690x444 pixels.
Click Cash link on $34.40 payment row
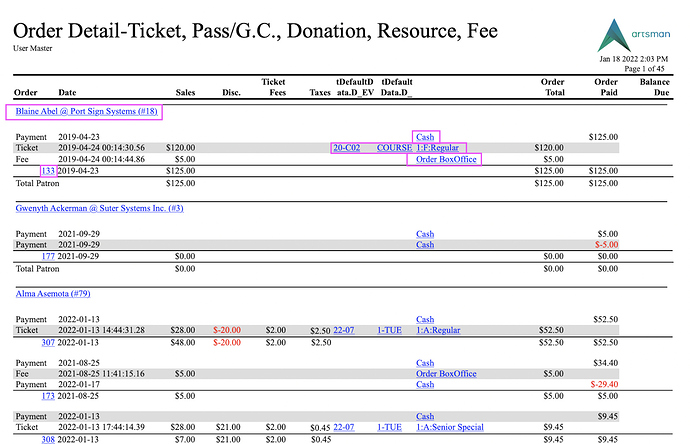pyautogui.click(x=425, y=363)
